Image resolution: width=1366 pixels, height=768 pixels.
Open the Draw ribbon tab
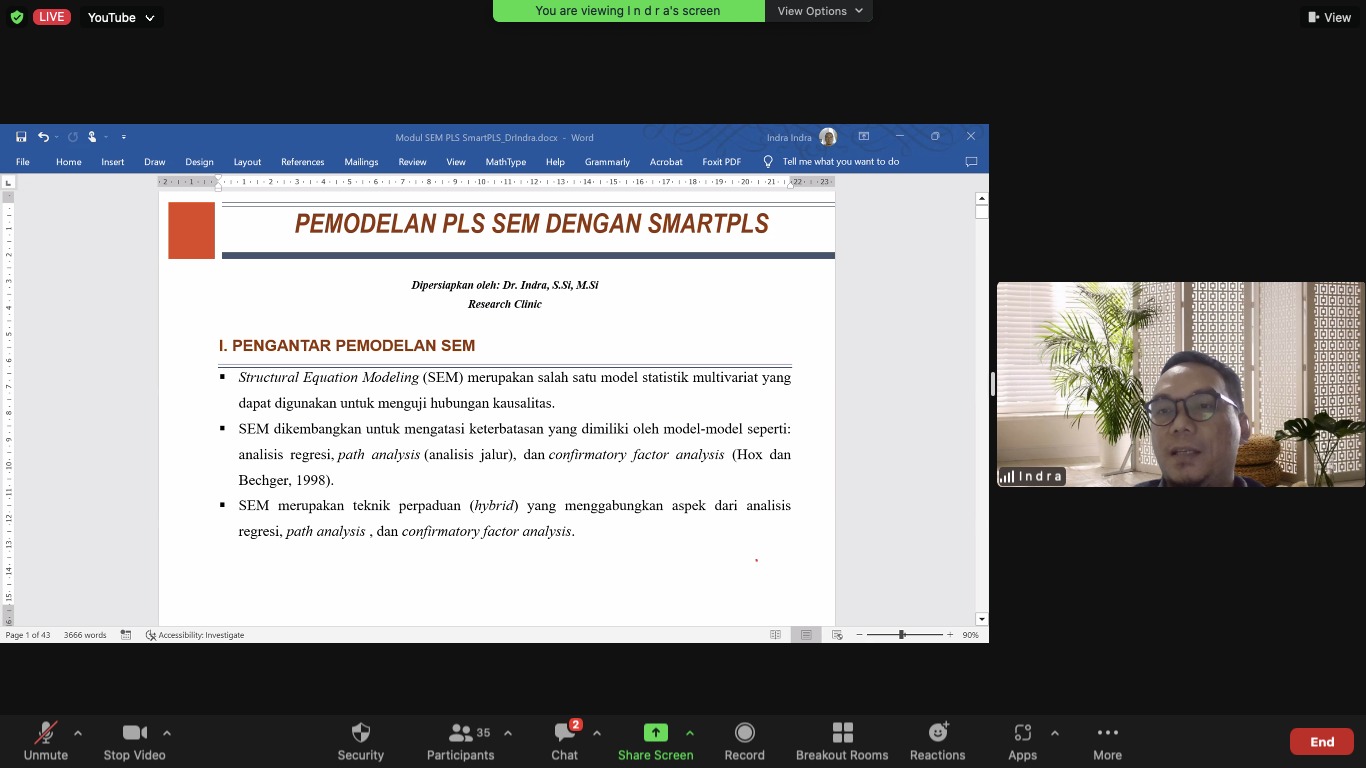point(155,162)
